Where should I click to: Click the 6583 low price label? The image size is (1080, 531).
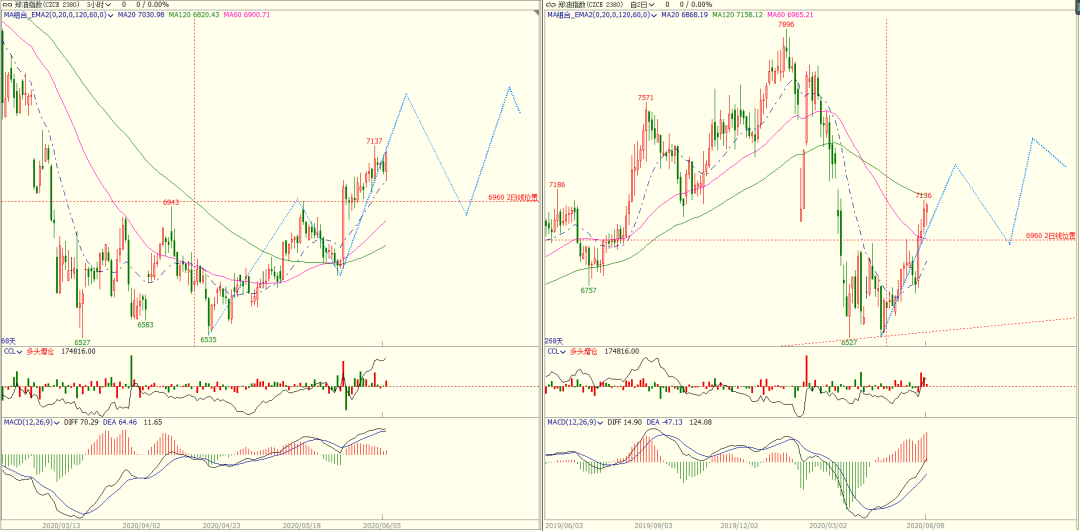click(x=145, y=324)
